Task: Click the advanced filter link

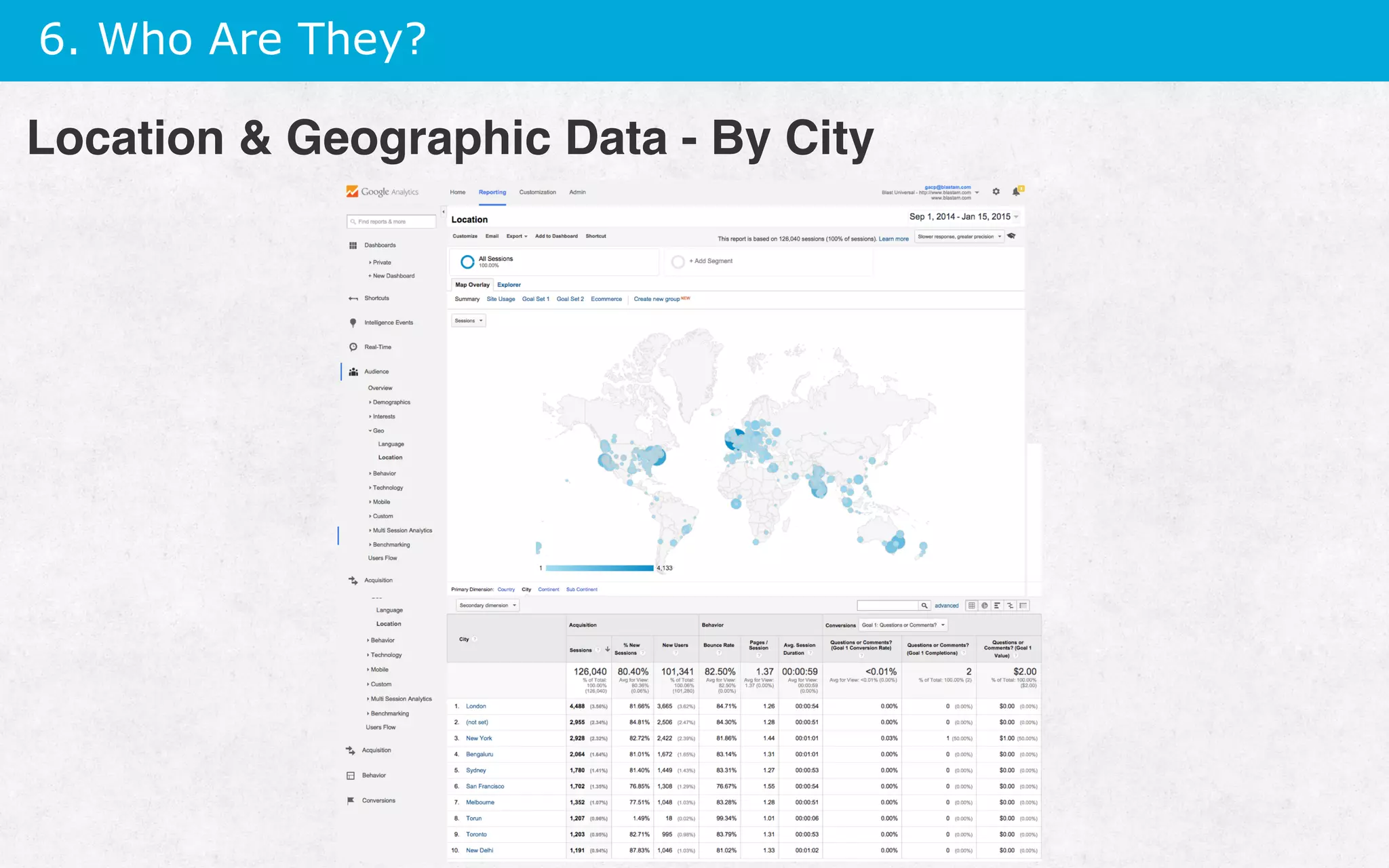Action: pos(946,606)
